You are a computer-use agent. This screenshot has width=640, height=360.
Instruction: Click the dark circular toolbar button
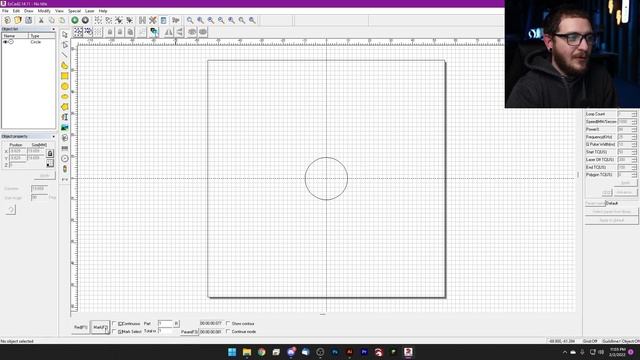(x=85, y=20)
